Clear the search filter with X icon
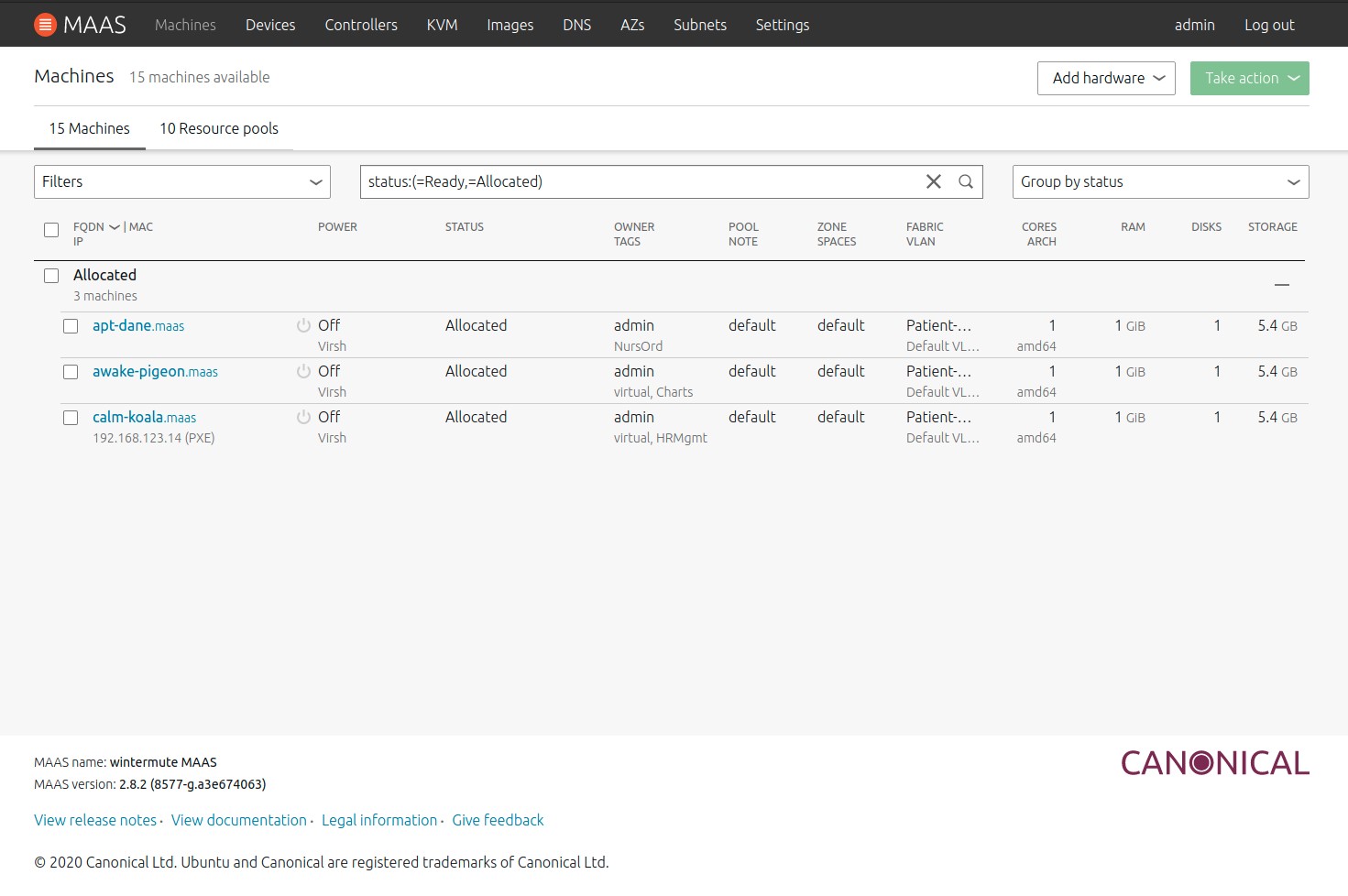Image resolution: width=1348 pixels, height=896 pixels. [933, 181]
